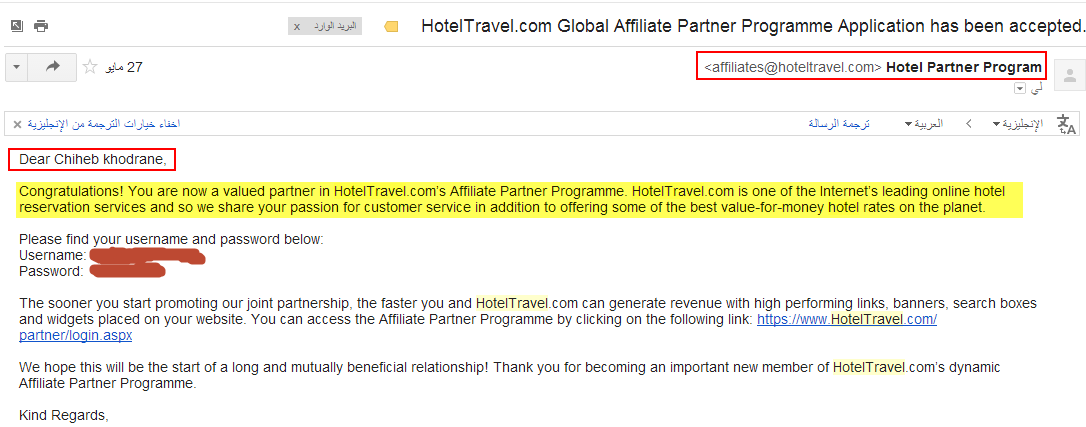1086x427 pixels.
Task: Click the translate message link
Action: [x=839, y=124]
